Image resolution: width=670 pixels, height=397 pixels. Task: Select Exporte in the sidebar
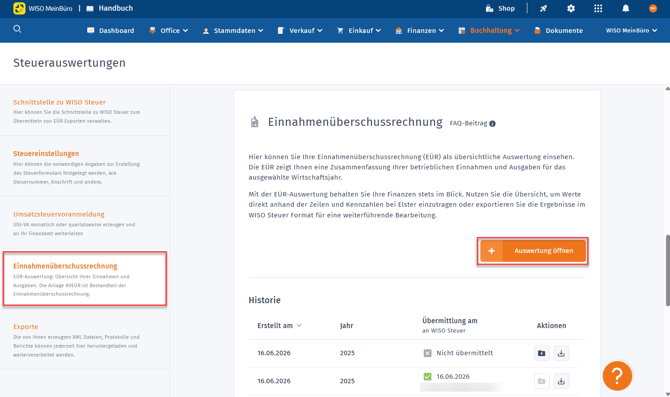[x=85, y=339]
